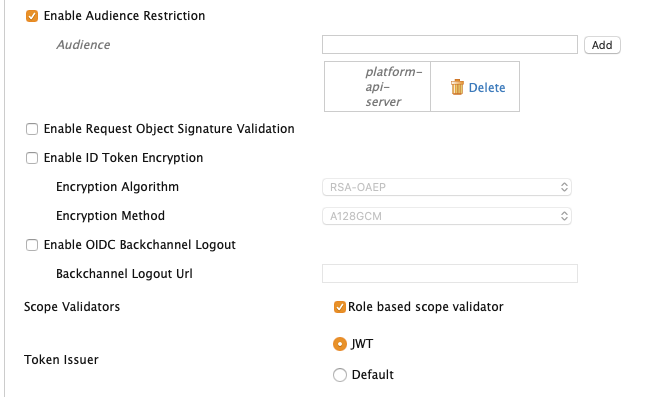Click the Add button for Audience
The image size is (655, 397).
(602, 45)
